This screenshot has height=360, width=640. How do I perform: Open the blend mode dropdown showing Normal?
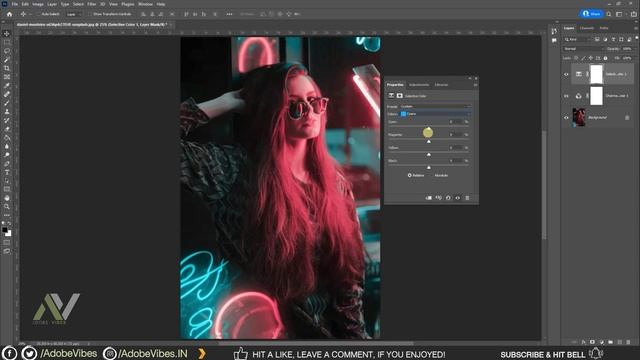583,49
